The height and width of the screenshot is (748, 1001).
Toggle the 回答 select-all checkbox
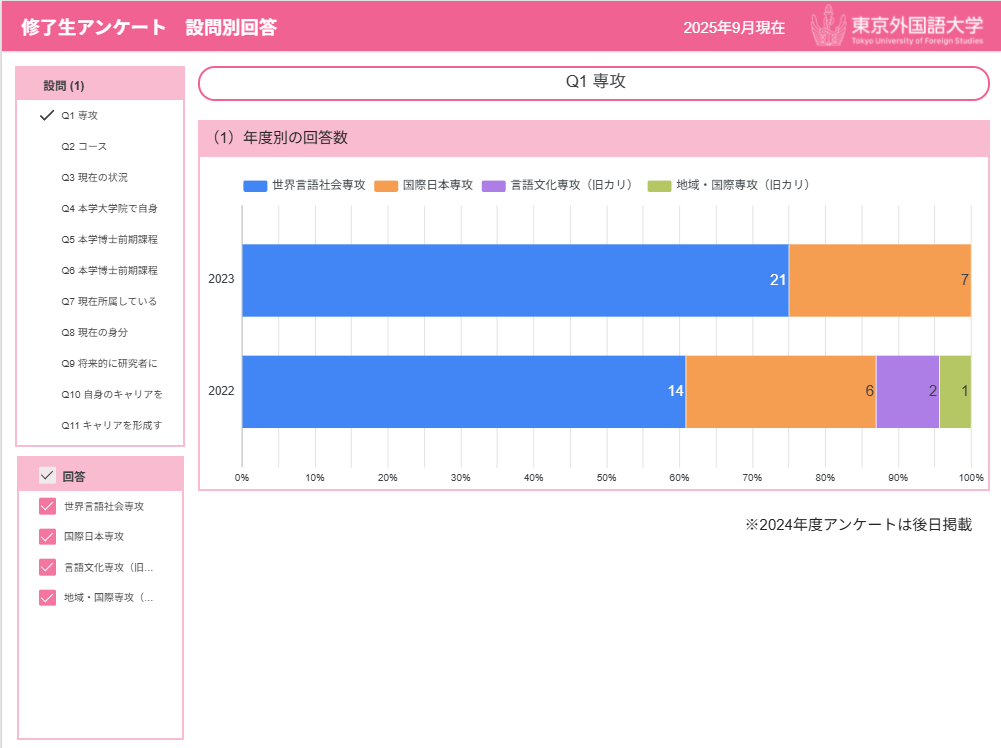[47, 475]
